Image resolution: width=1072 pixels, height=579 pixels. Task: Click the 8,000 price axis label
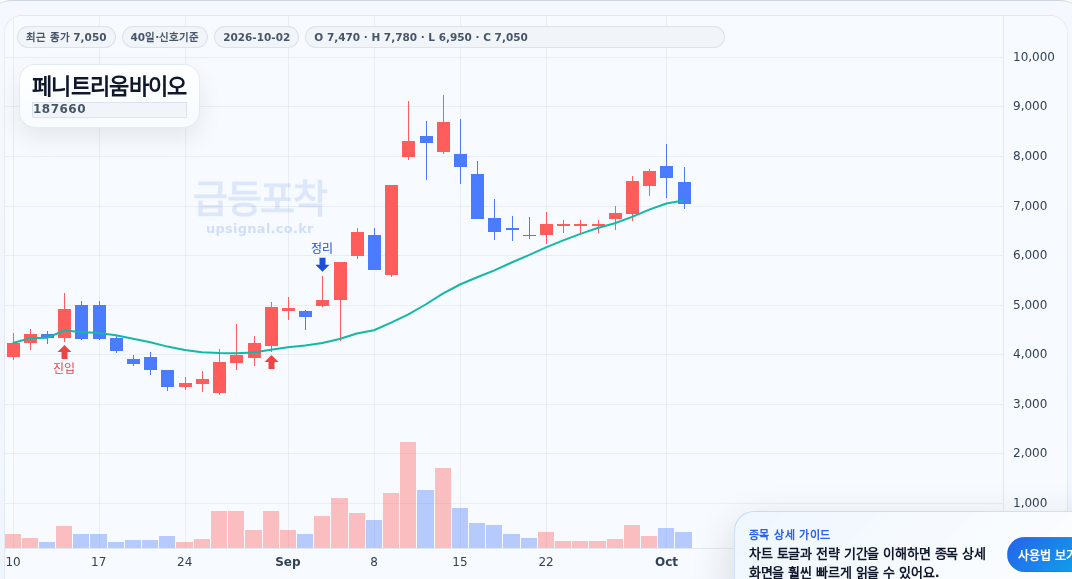pyautogui.click(x=1030, y=156)
